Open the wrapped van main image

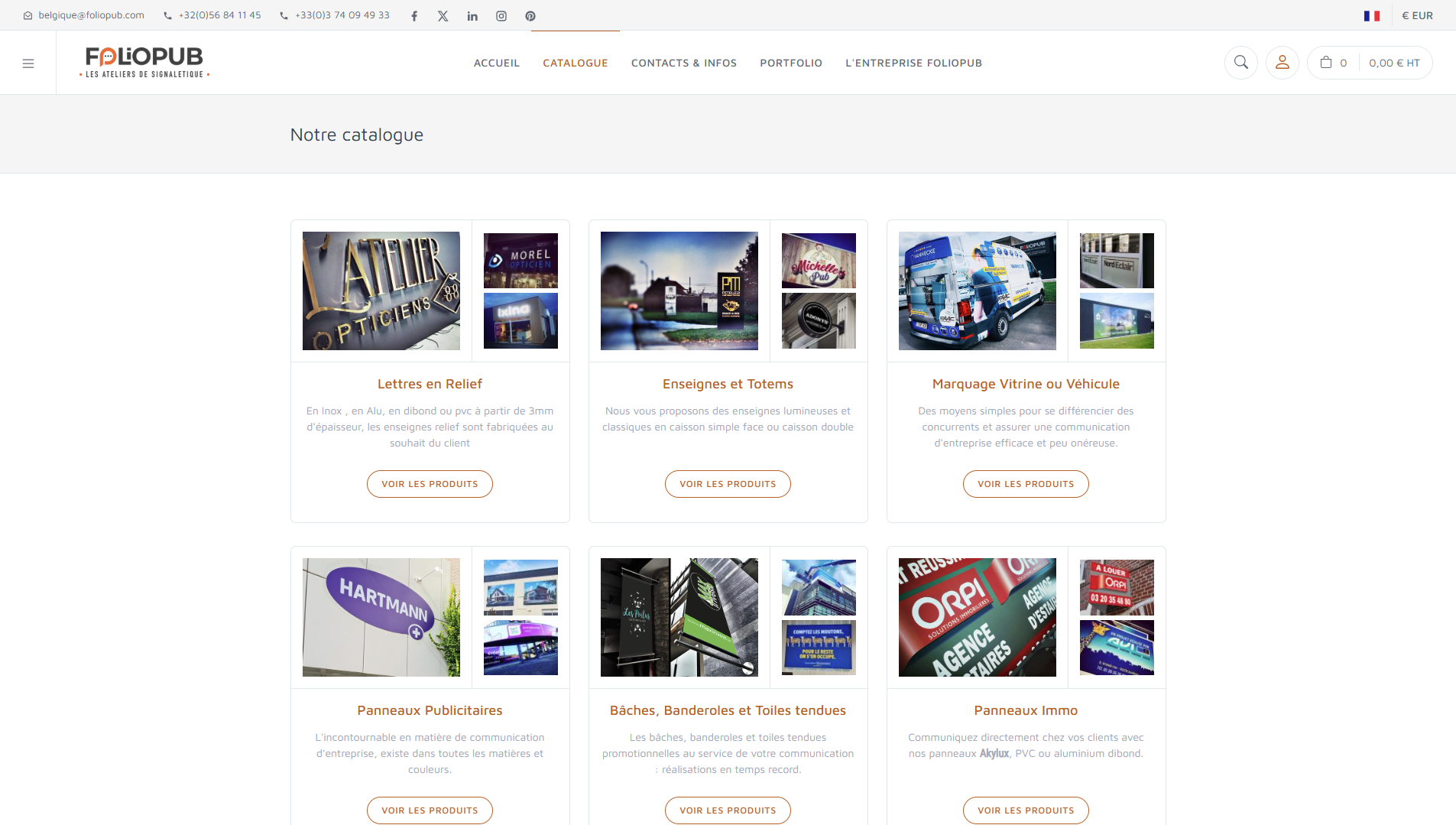pos(978,291)
